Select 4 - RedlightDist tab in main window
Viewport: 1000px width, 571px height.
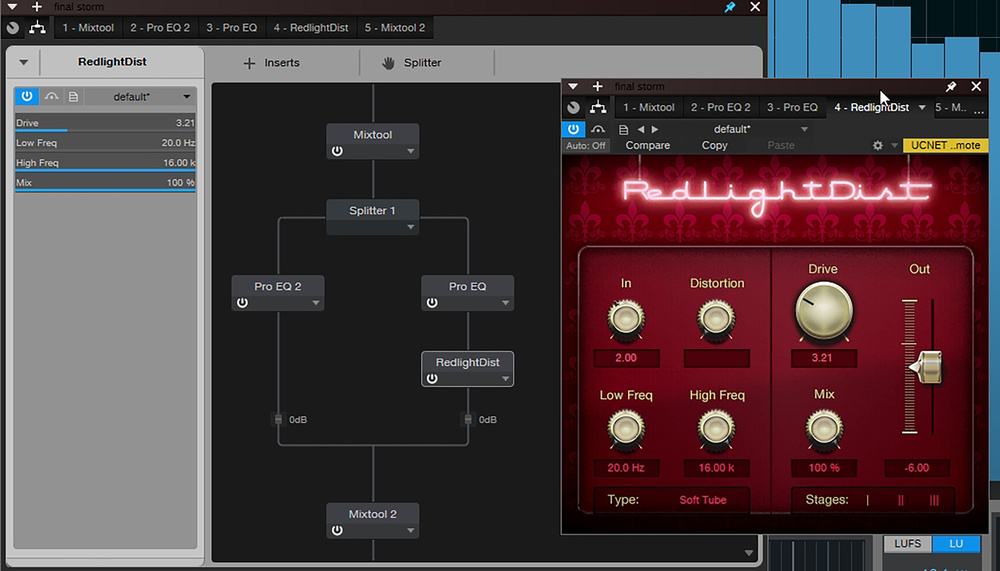click(x=311, y=27)
